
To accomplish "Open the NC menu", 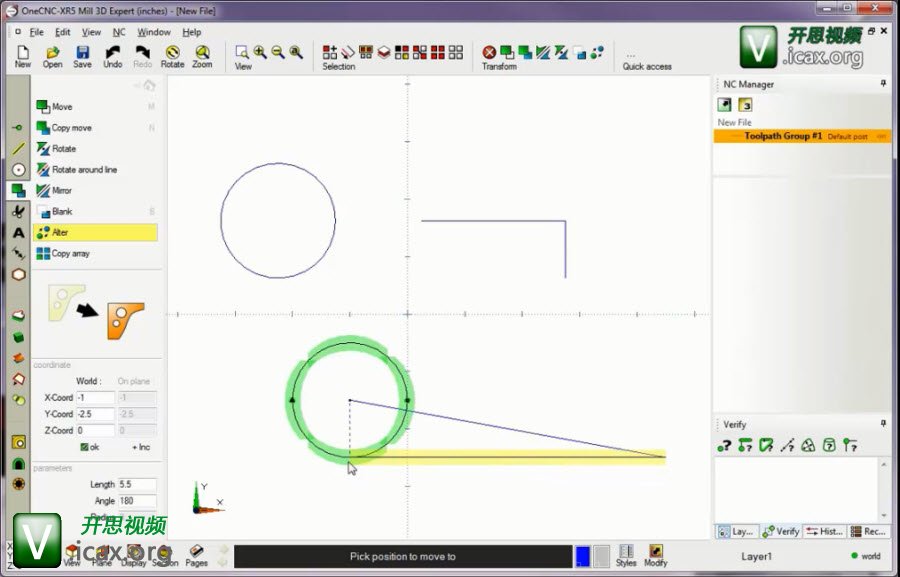I will (119, 32).
